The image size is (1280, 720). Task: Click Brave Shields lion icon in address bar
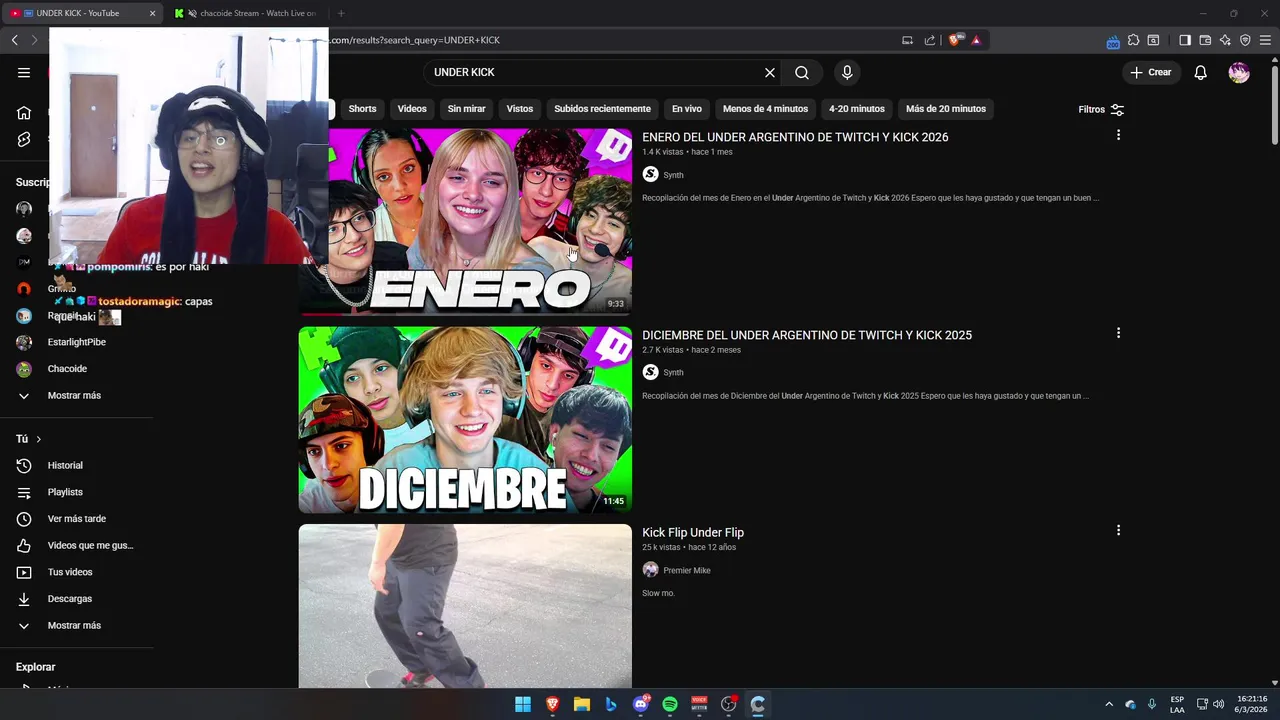954,40
